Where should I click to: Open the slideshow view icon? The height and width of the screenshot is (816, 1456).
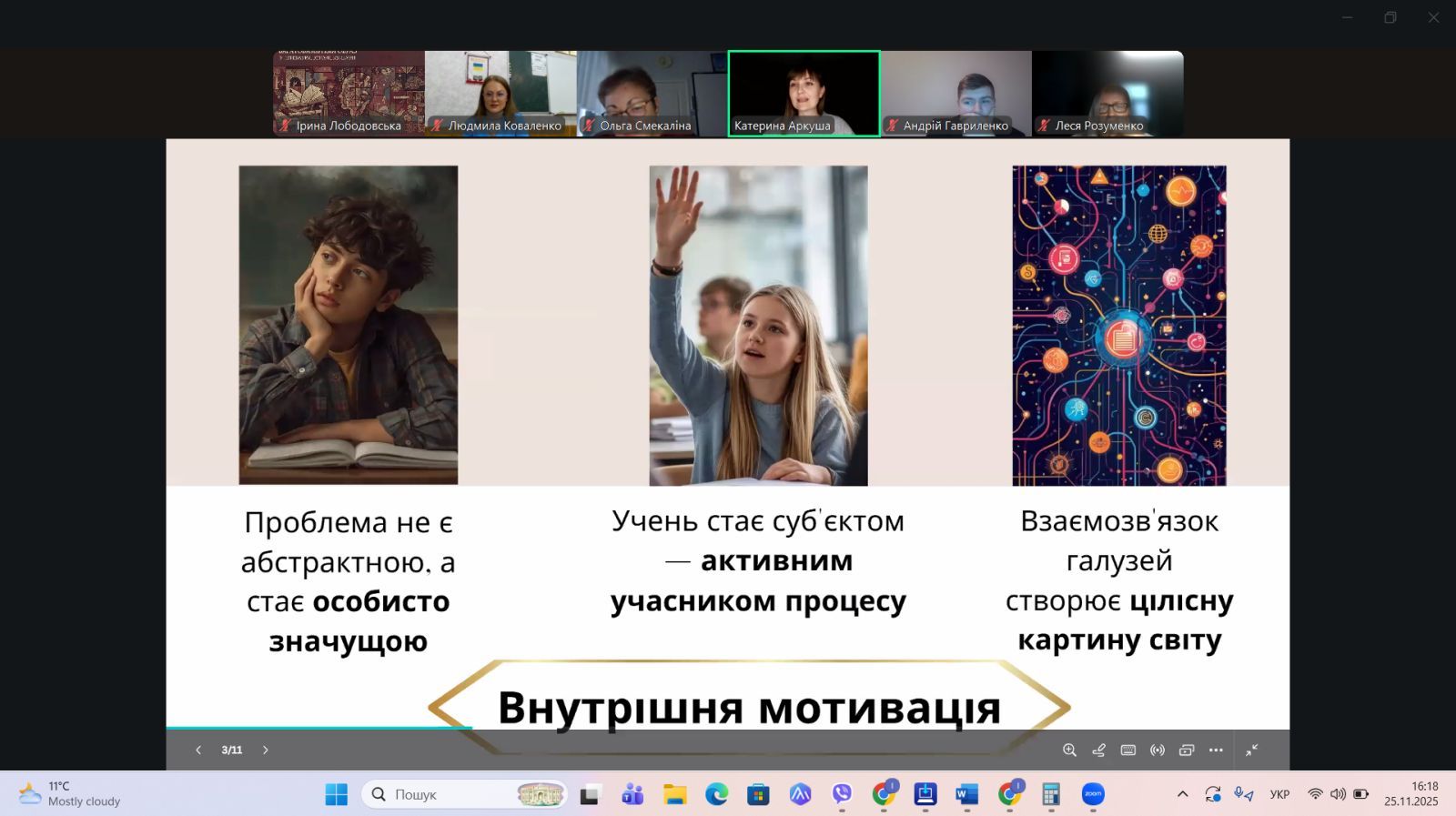1187,751
